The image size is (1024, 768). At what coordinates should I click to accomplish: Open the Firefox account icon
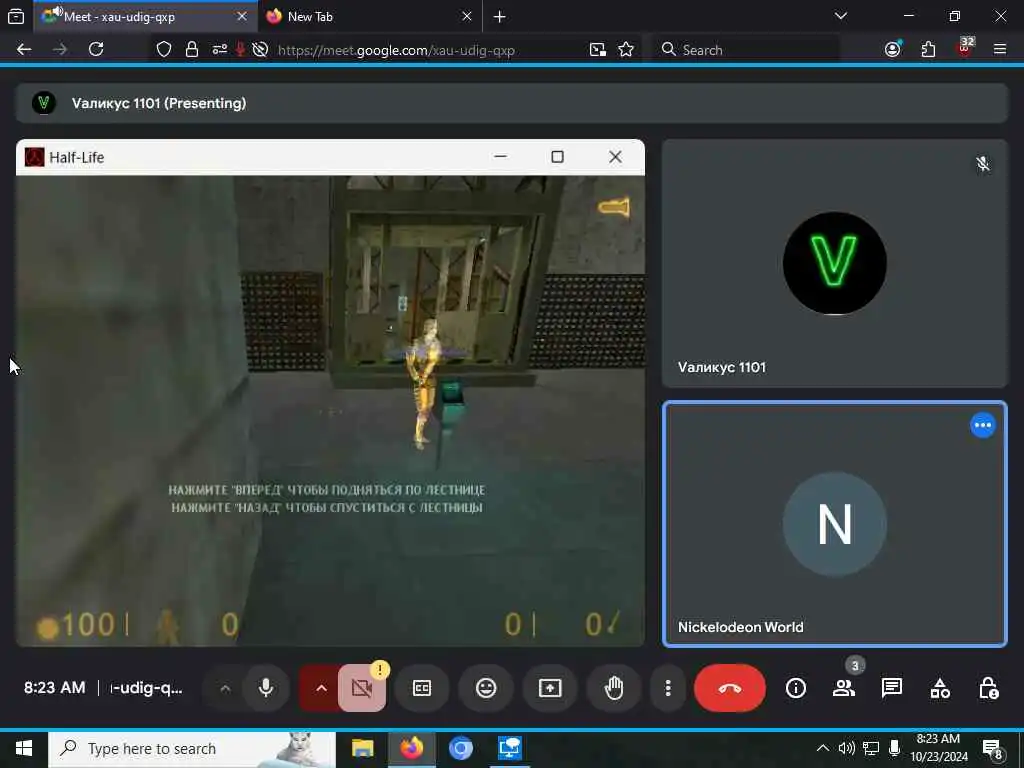pyautogui.click(x=893, y=50)
